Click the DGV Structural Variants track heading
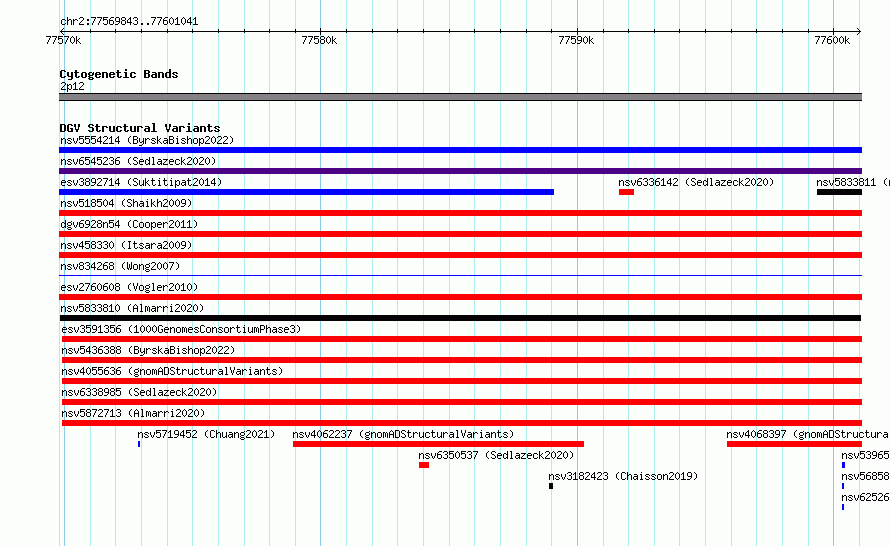Viewport: 890px width, 546px height. point(140,128)
